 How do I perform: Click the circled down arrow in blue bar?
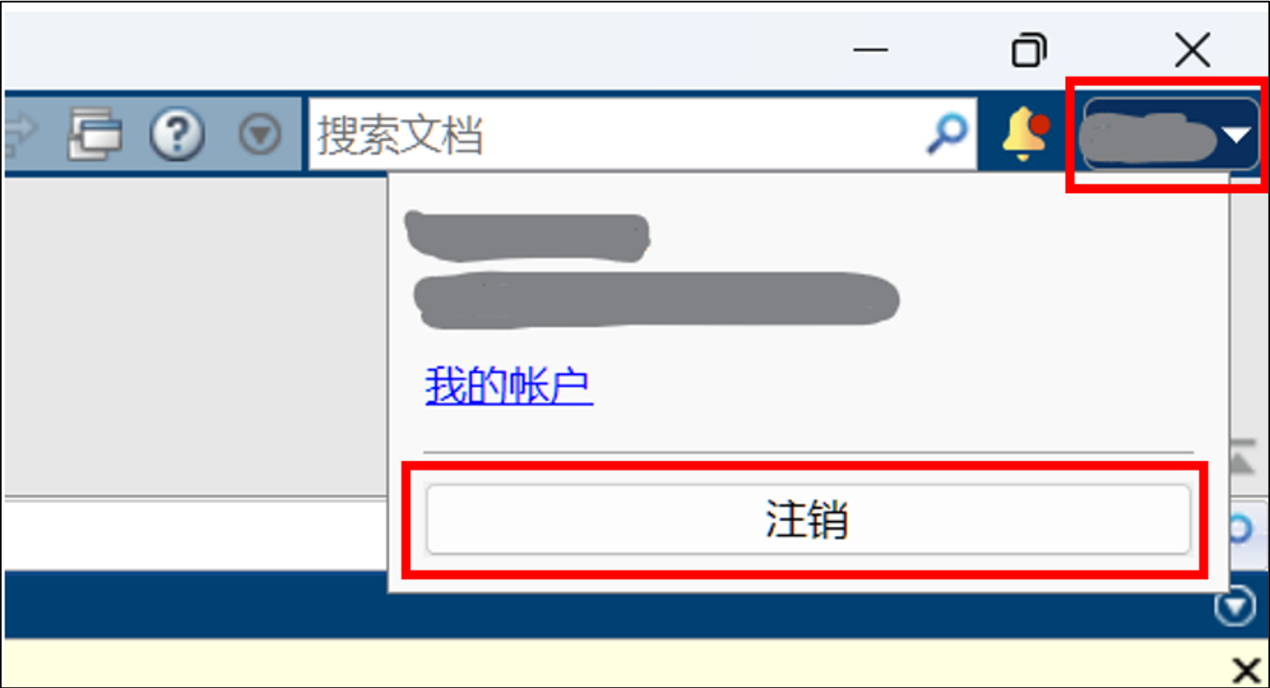click(x=1235, y=607)
